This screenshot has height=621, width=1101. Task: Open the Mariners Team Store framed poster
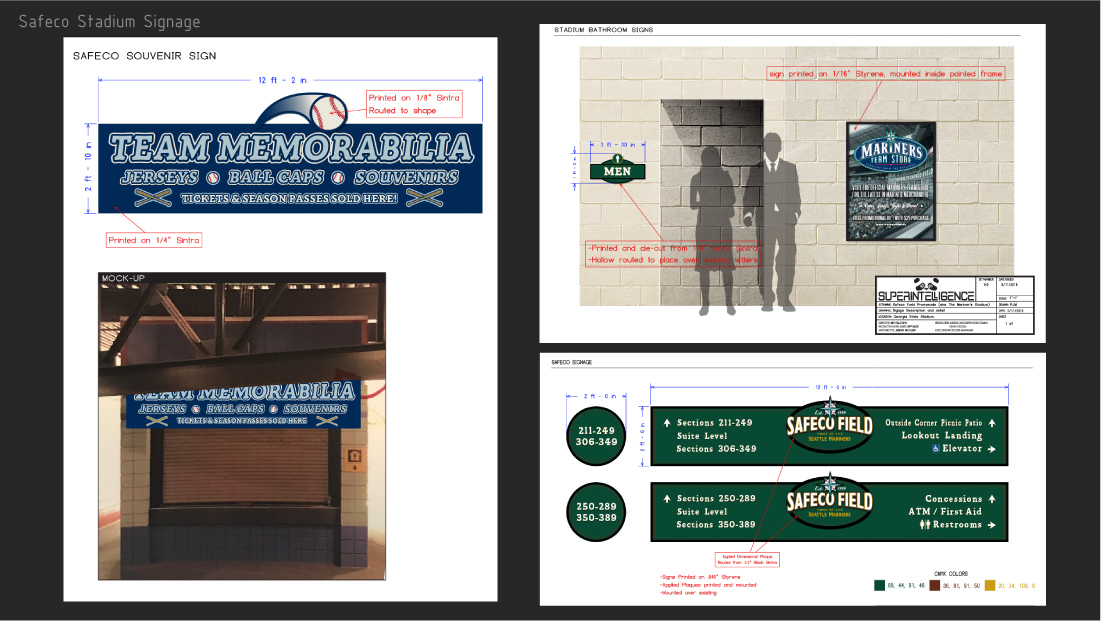(x=891, y=182)
